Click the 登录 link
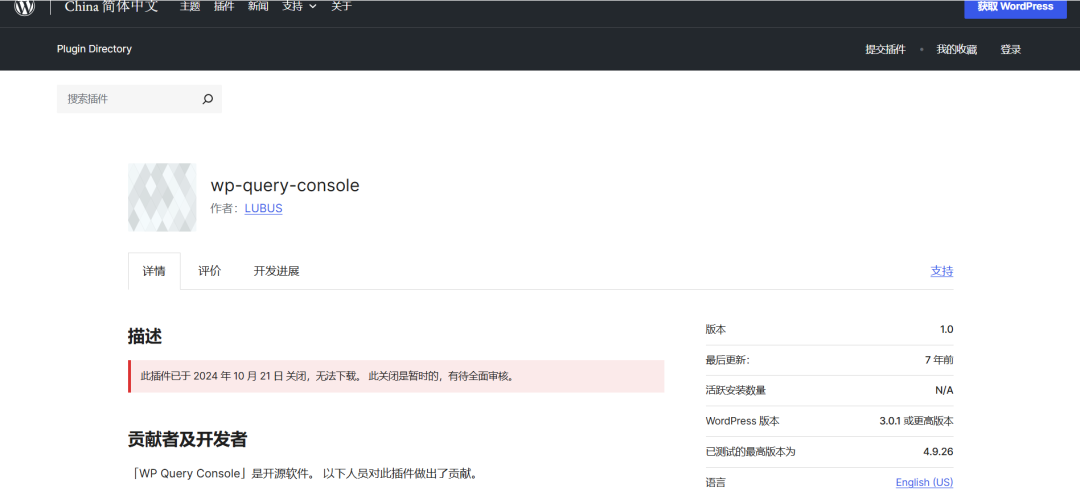The width and height of the screenshot is (1080, 495). 1010,50
